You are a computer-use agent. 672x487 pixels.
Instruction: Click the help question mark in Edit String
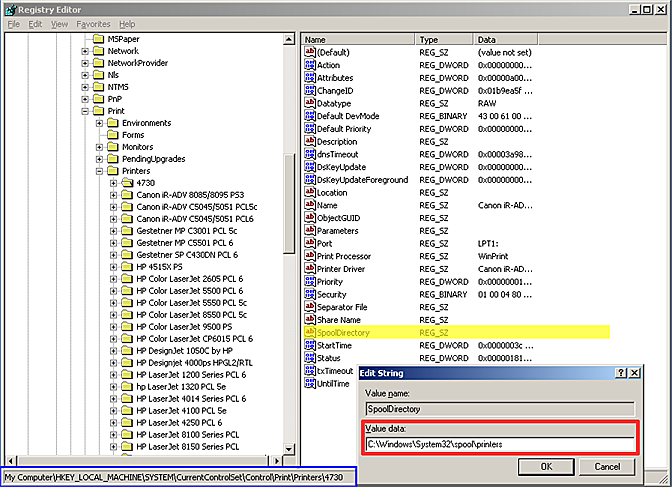(x=621, y=373)
